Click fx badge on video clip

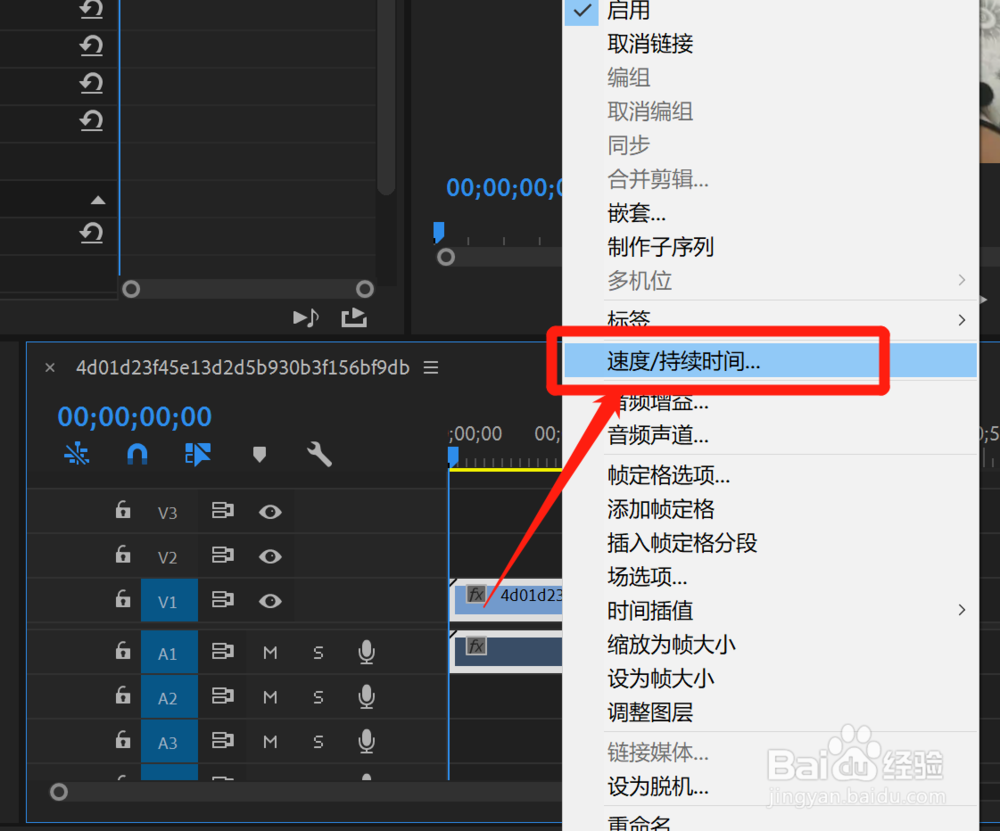pyautogui.click(x=476, y=594)
